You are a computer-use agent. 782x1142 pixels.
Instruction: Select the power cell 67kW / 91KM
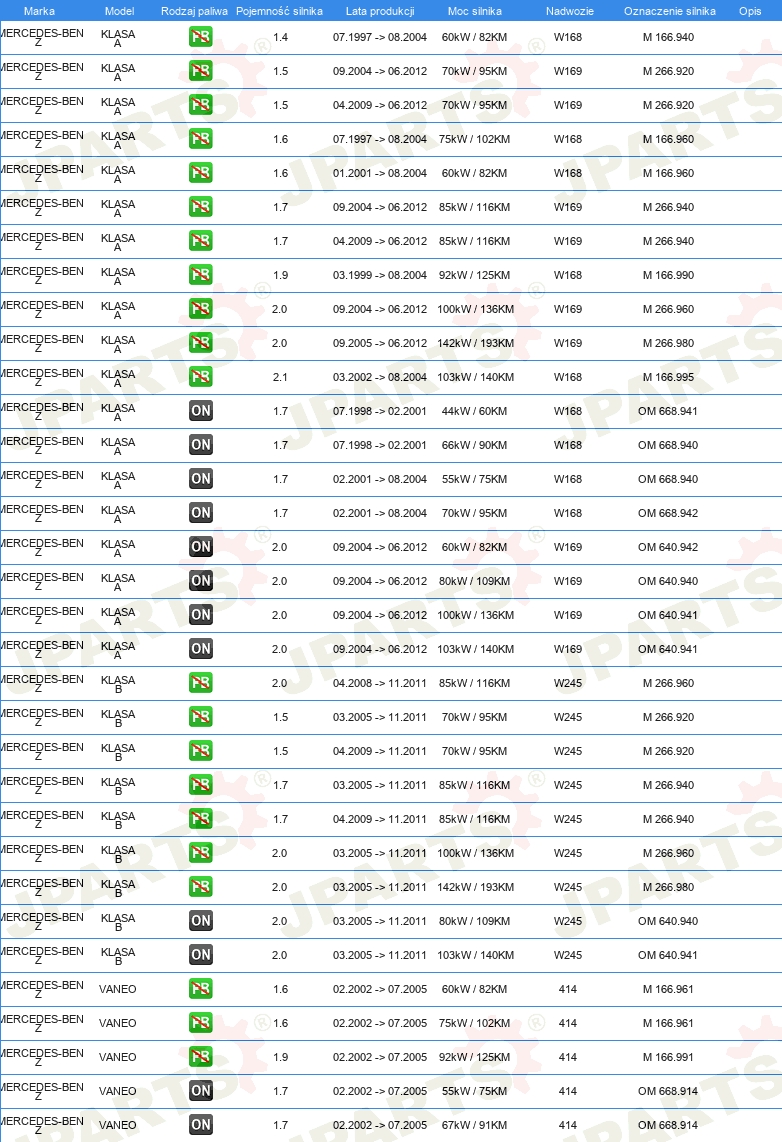(474, 1125)
